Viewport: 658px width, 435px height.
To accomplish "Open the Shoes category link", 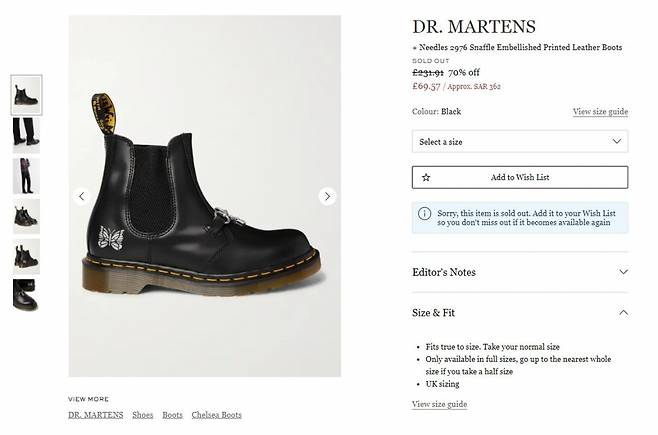I will click(143, 415).
